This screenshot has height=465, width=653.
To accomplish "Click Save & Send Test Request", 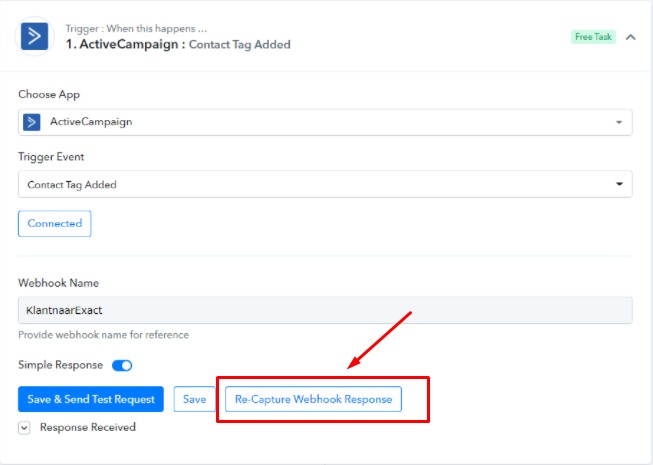I will click(x=91, y=399).
